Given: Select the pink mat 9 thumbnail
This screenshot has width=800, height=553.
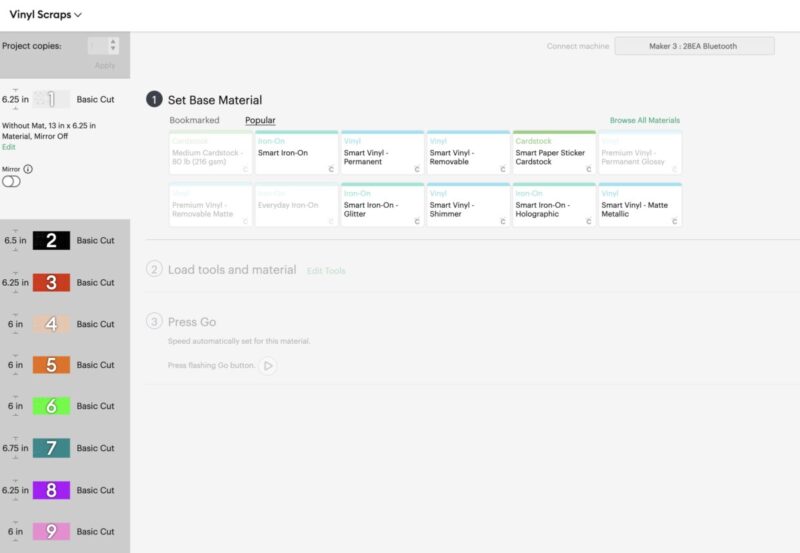Looking at the screenshot, I should [x=51, y=531].
